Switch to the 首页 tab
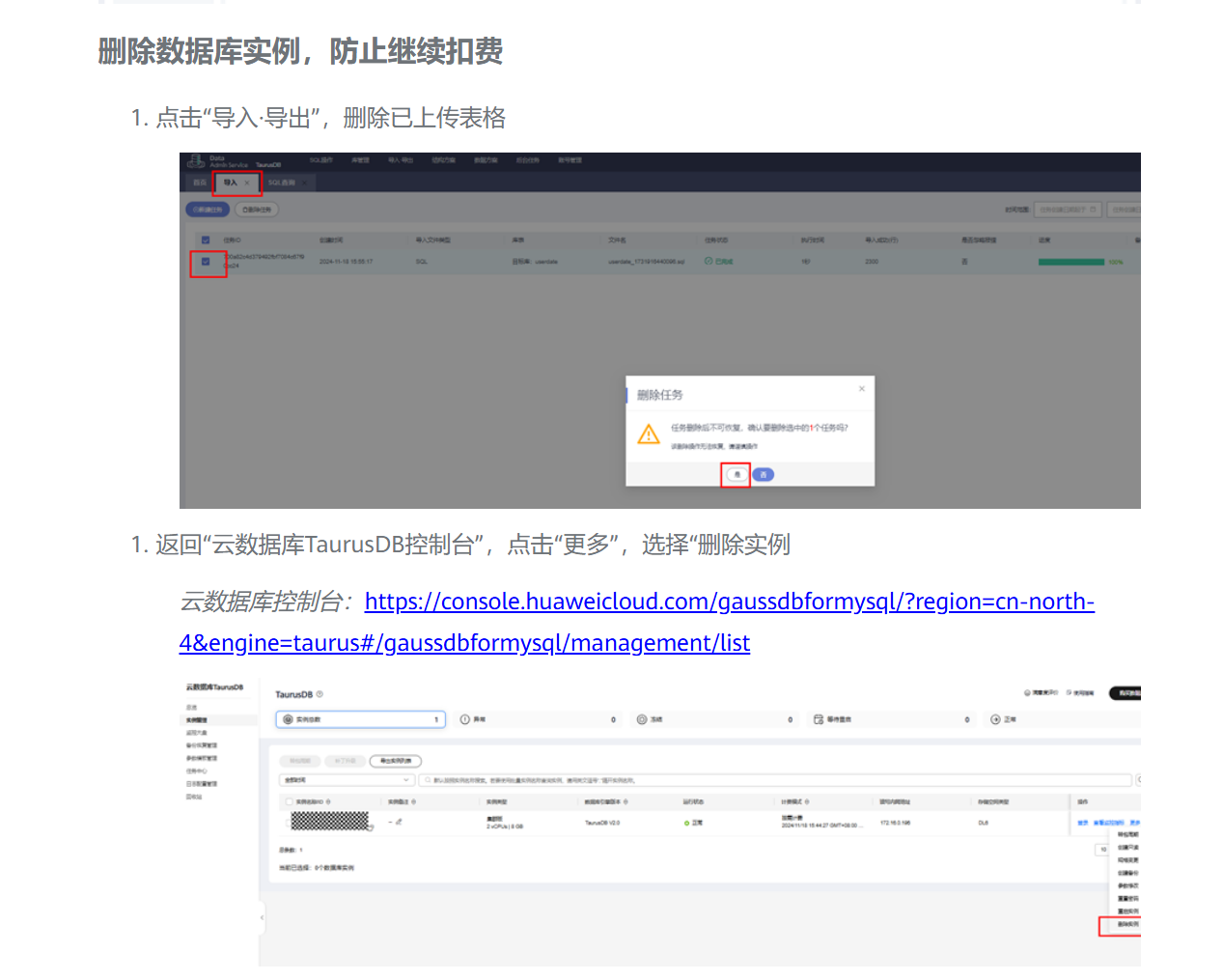This screenshot has width=1223, height=980. (x=200, y=182)
